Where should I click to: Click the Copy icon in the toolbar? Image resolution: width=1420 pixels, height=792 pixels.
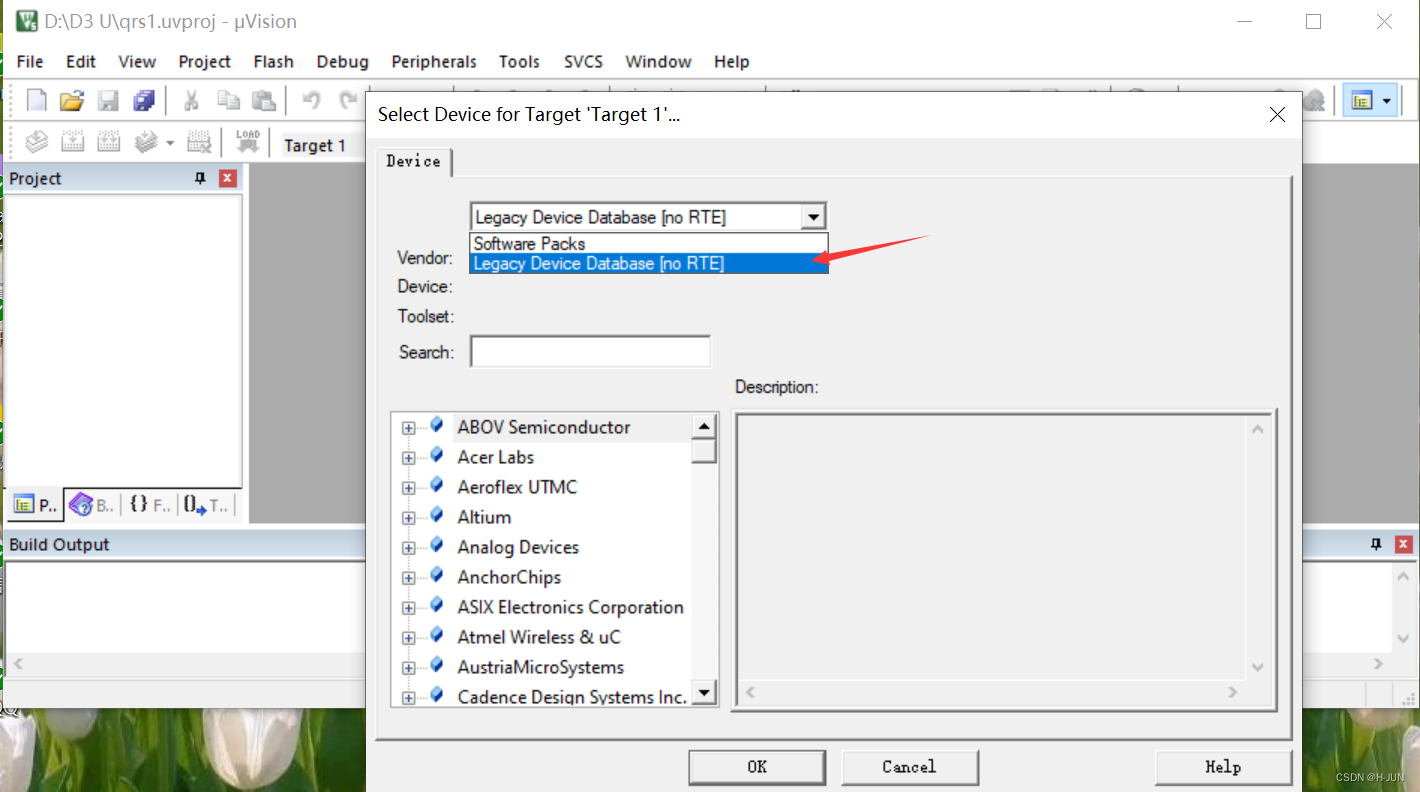coord(228,100)
